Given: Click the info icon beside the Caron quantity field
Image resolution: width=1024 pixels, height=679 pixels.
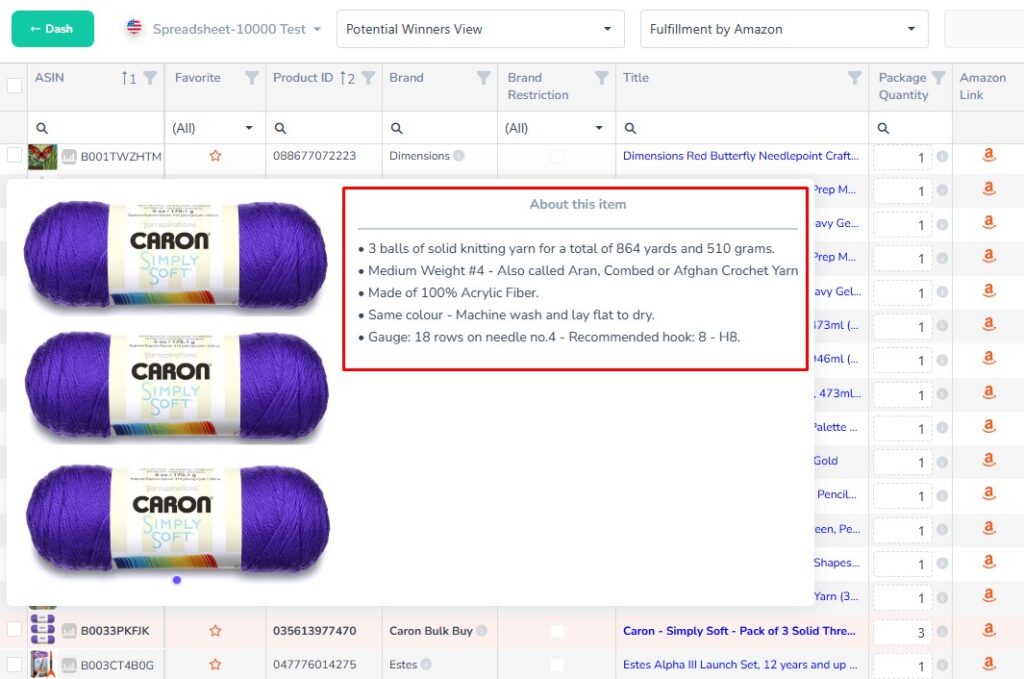Looking at the screenshot, I should tap(944, 633).
